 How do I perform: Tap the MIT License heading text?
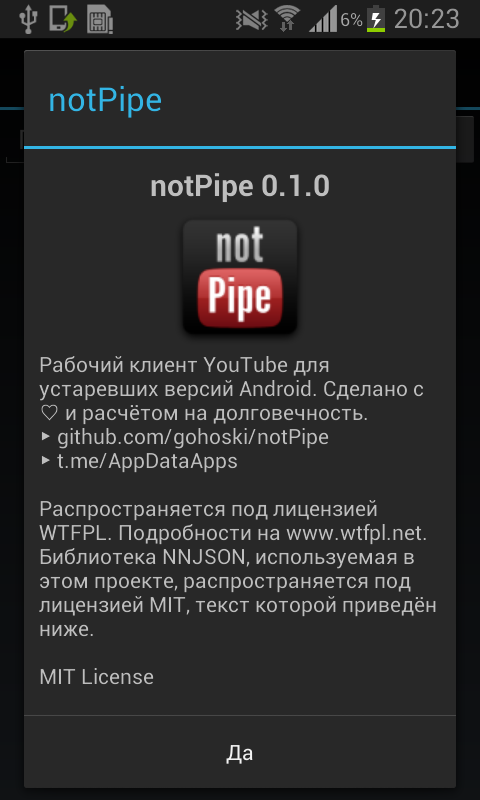pyautogui.click(x=96, y=677)
